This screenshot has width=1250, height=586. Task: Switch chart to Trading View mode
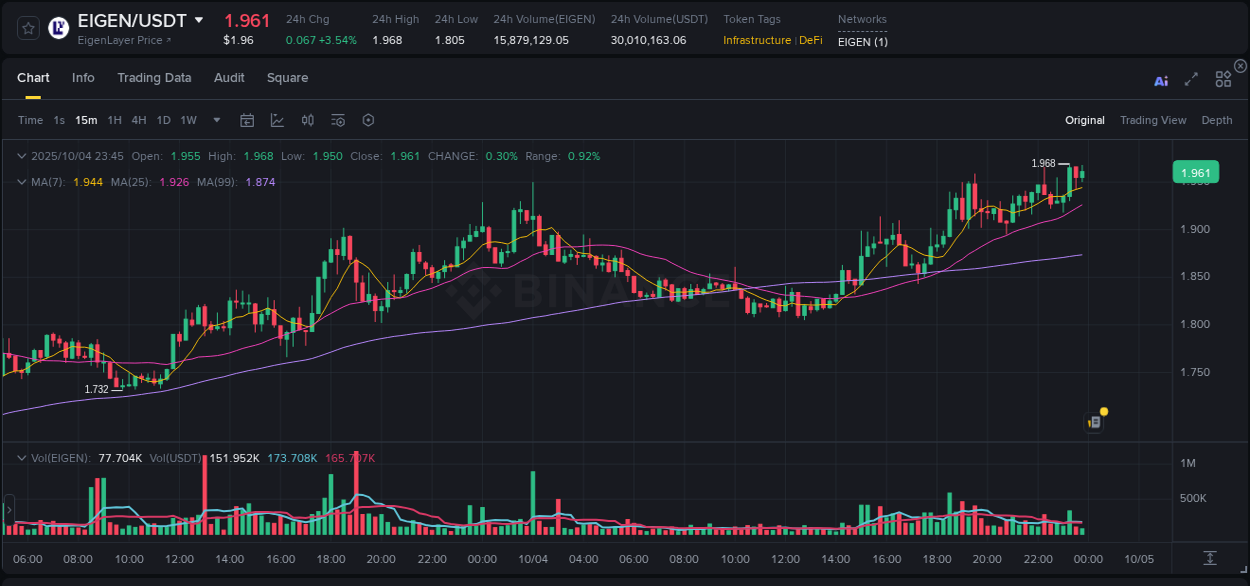1153,120
